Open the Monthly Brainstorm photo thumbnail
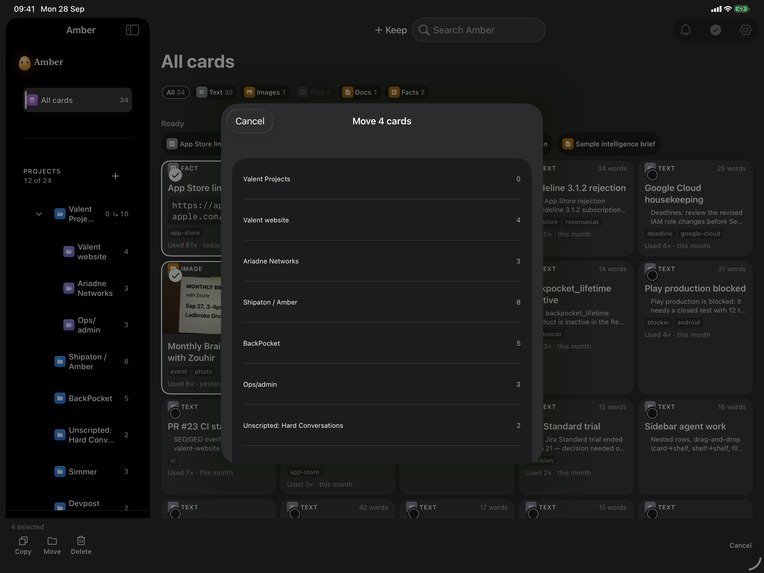The width and height of the screenshot is (764, 573). coord(192,306)
